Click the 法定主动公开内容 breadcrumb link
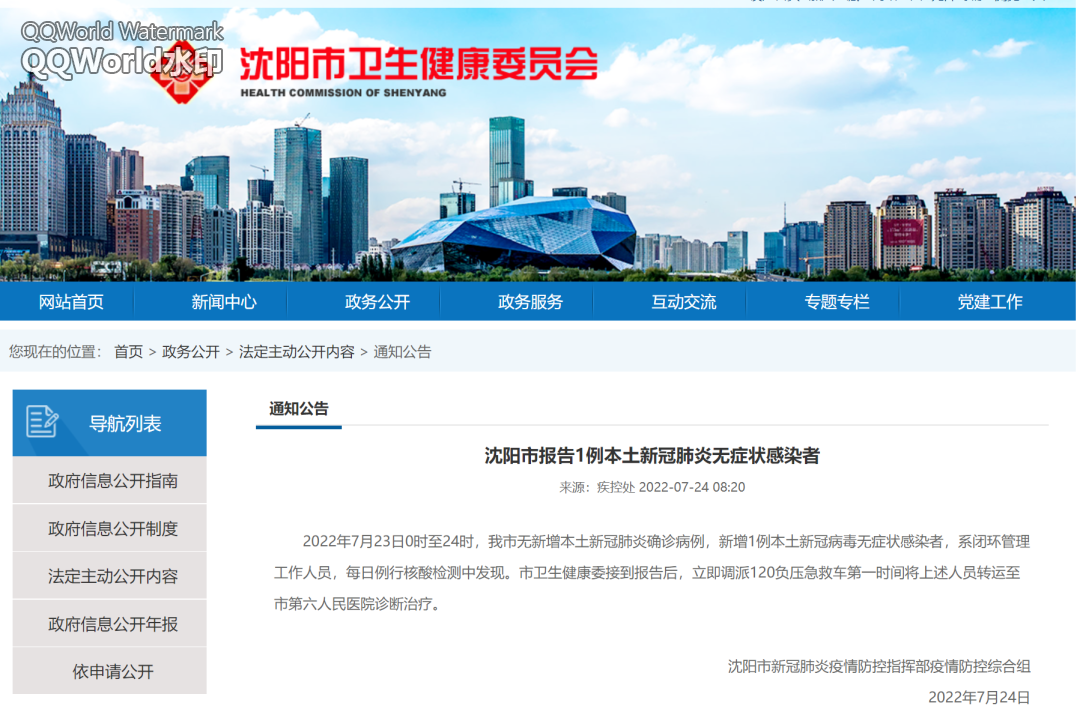The height and width of the screenshot is (709, 1080). click(x=296, y=352)
